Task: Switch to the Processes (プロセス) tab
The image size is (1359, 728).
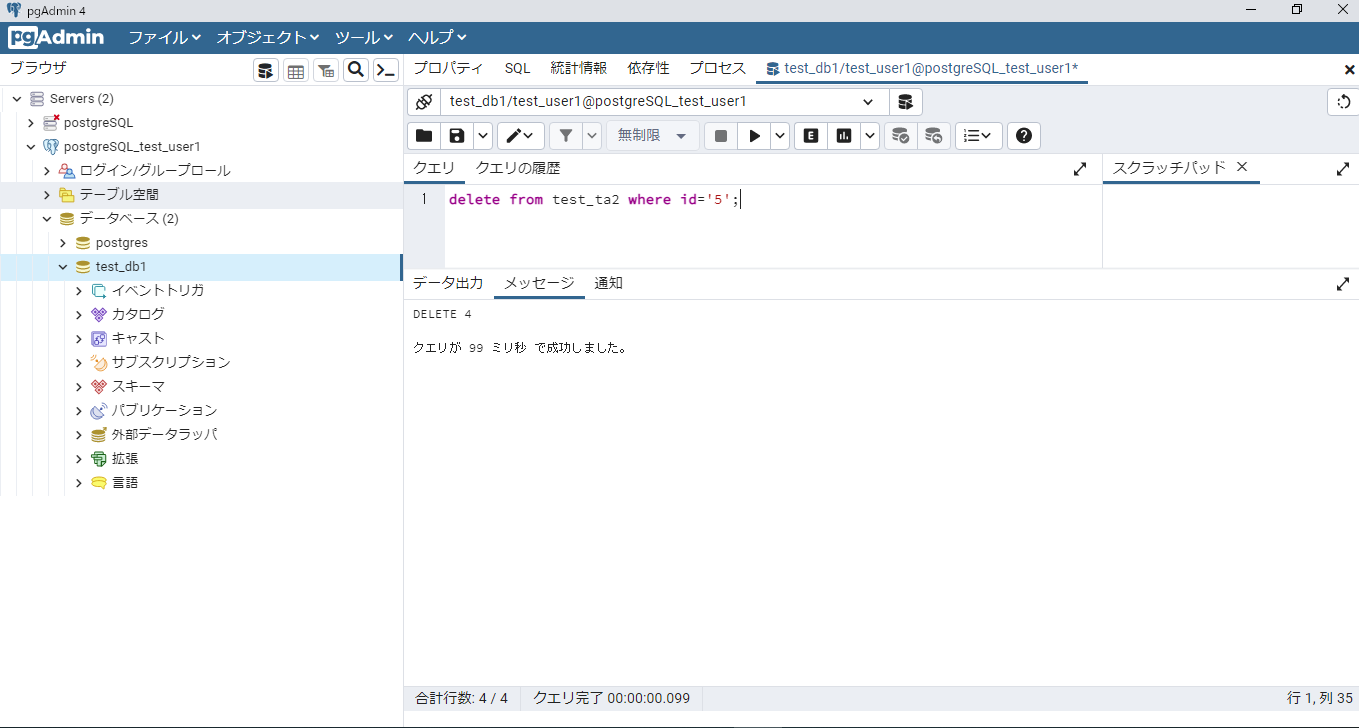Action: pos(717,68)
